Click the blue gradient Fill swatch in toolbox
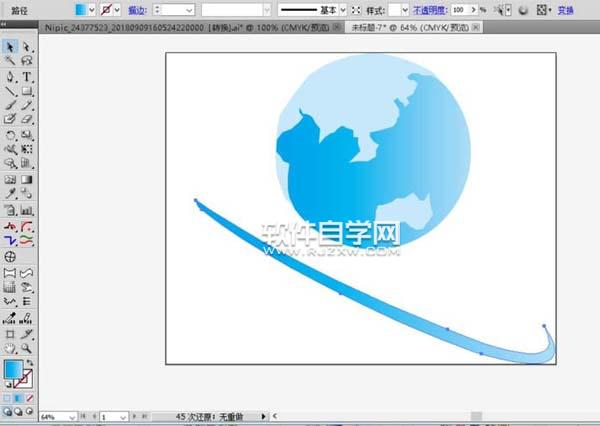 [x=13, y=369]
